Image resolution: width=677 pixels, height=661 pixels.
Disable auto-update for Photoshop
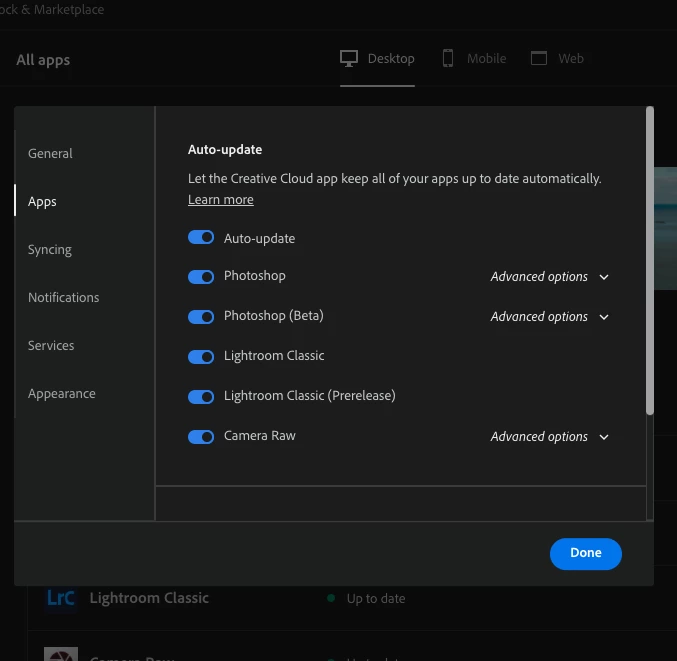tap(201, 277)
